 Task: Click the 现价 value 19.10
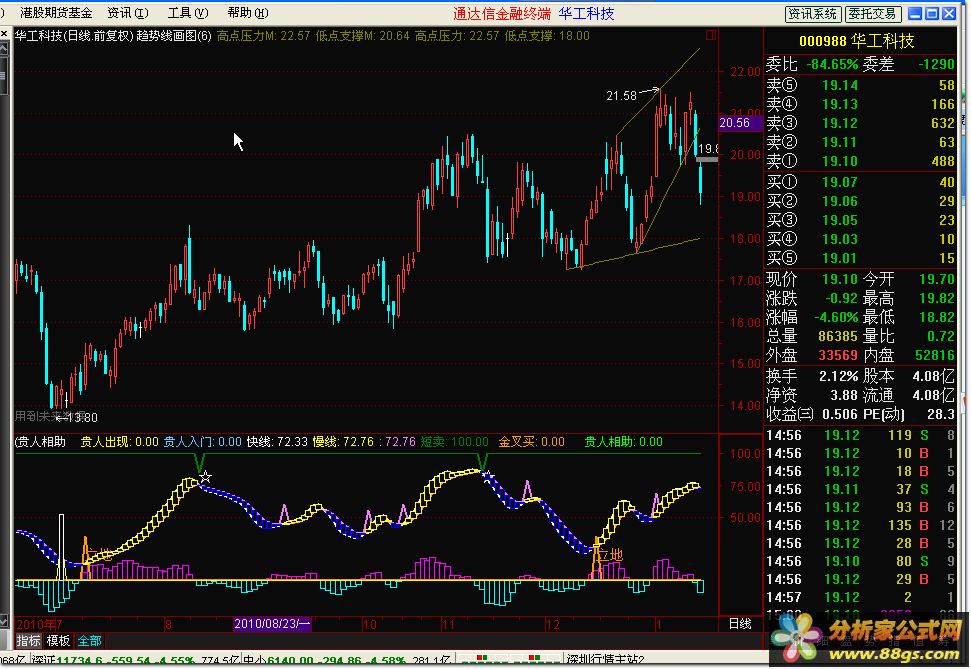pos(840,279)
